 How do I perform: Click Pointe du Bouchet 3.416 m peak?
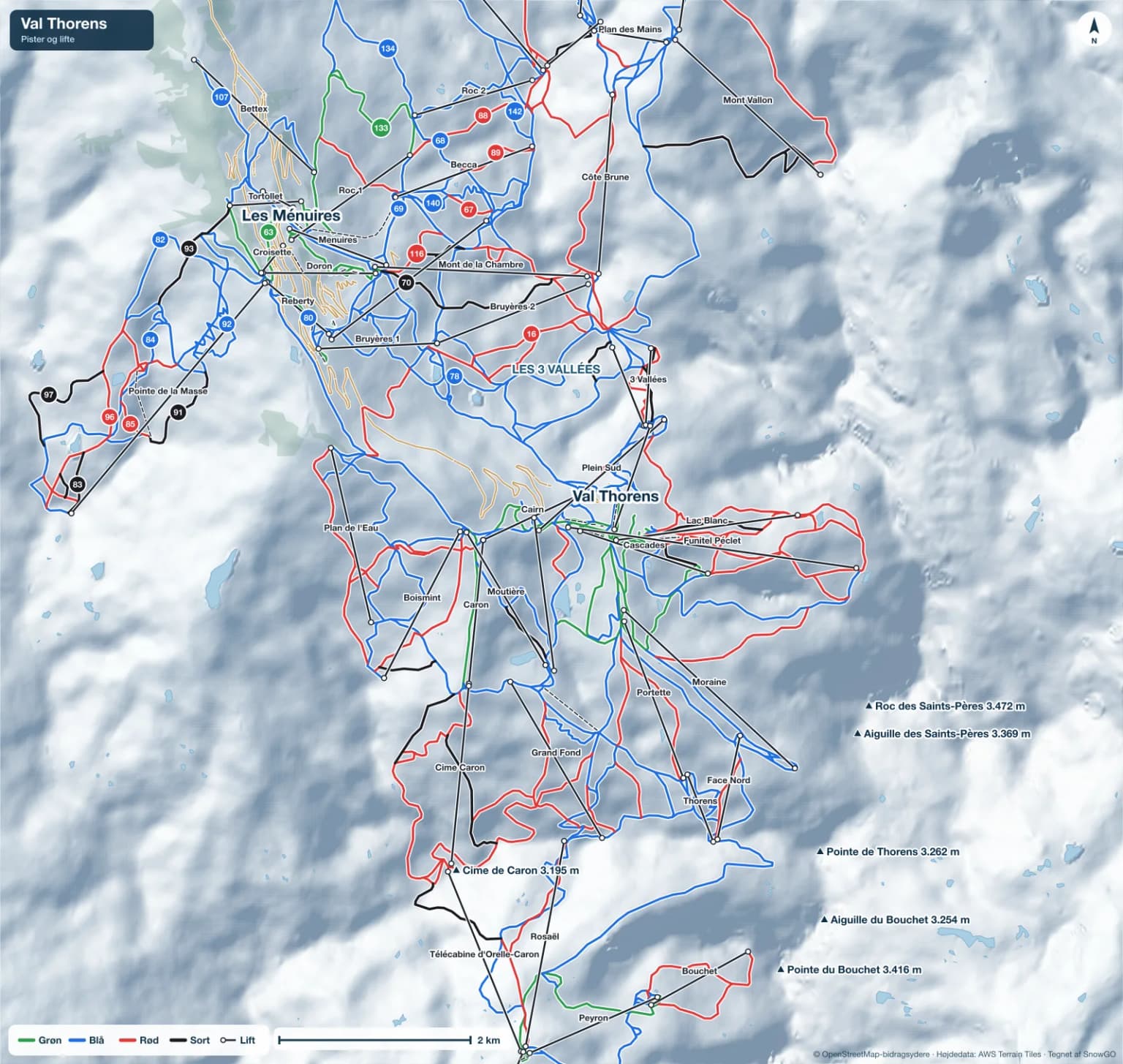850,970
